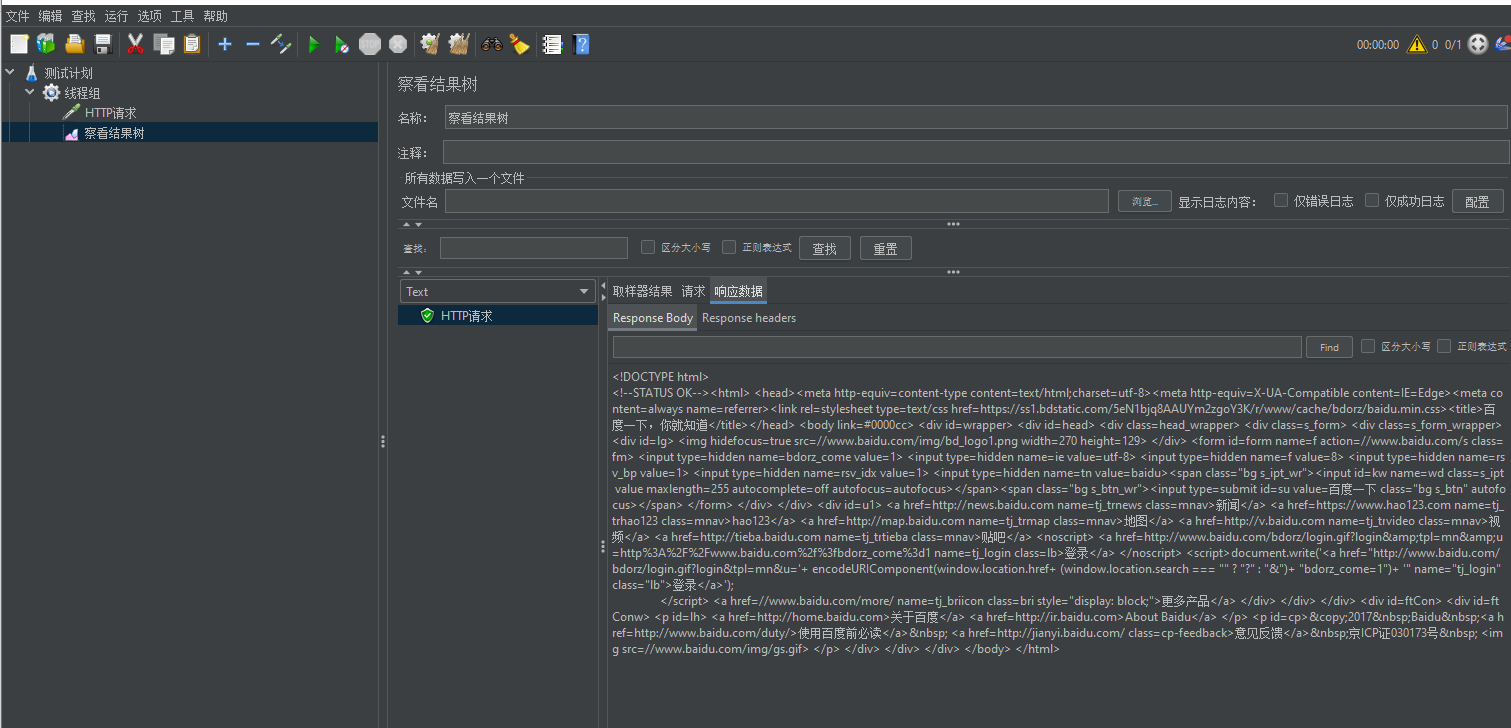Switch to the Response headers tab

(x=749, y=318)
